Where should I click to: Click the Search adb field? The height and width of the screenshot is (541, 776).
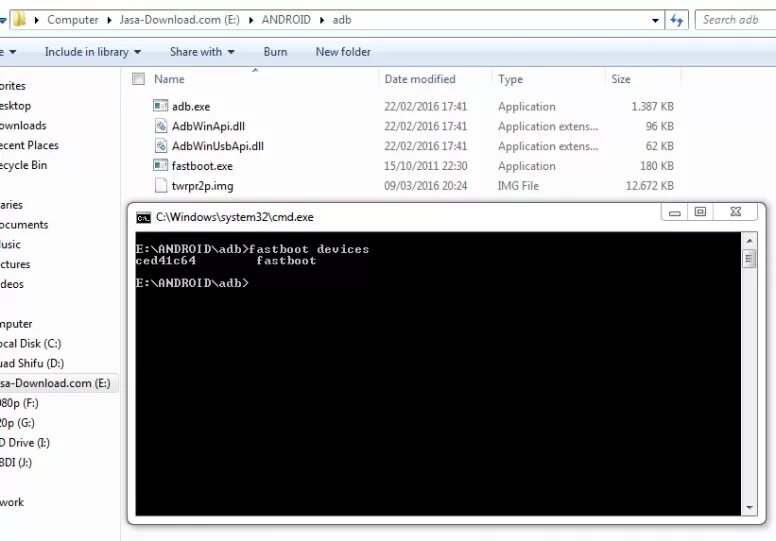point(735,20)
